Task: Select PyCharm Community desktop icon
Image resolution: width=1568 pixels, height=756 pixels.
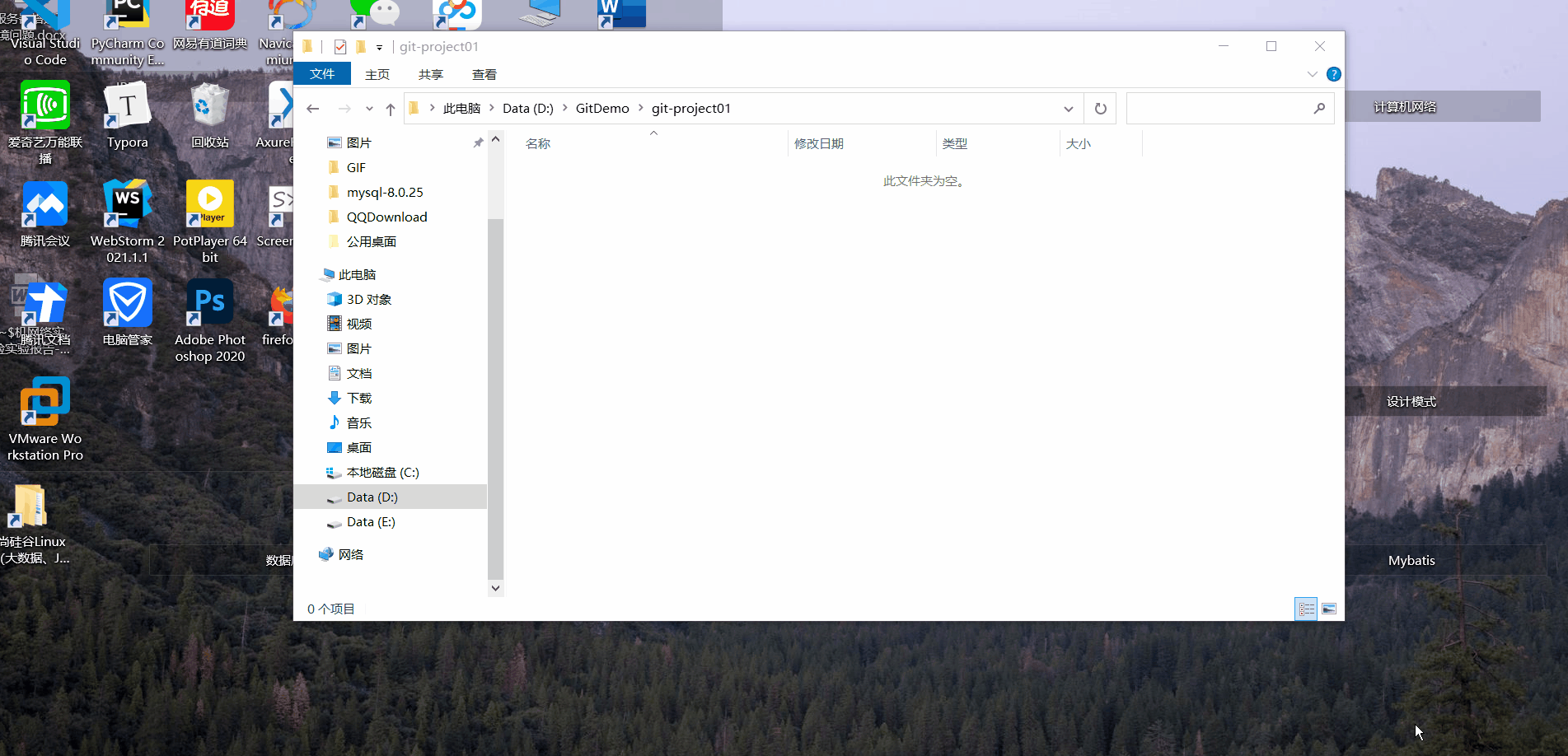Action: click(128, 33)
